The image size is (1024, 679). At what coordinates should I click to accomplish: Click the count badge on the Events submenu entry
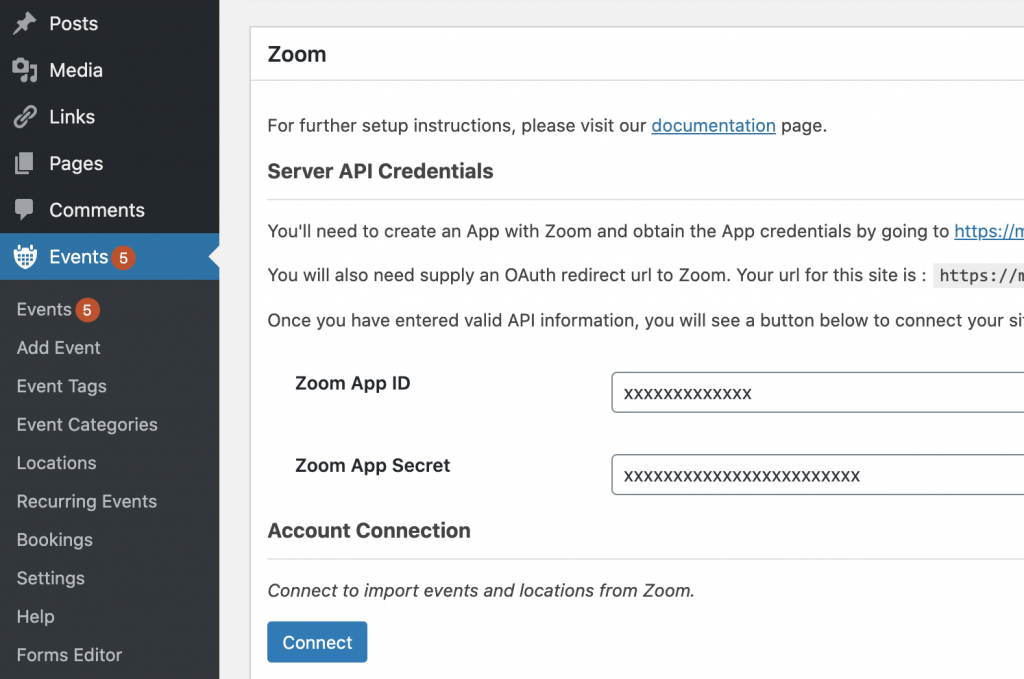coord(87,310)
